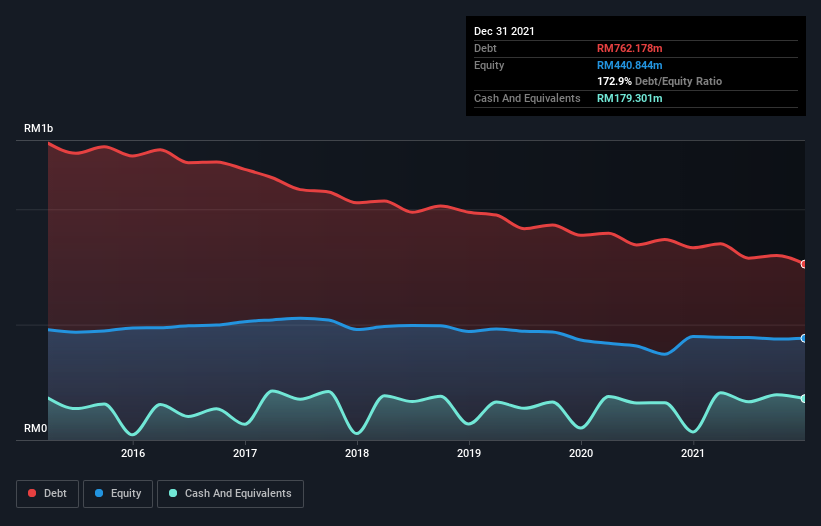The width and height of the screenshot is (821, 526).
Task: Toggle the Equity series legend button
Action: (x=118, y=494)
